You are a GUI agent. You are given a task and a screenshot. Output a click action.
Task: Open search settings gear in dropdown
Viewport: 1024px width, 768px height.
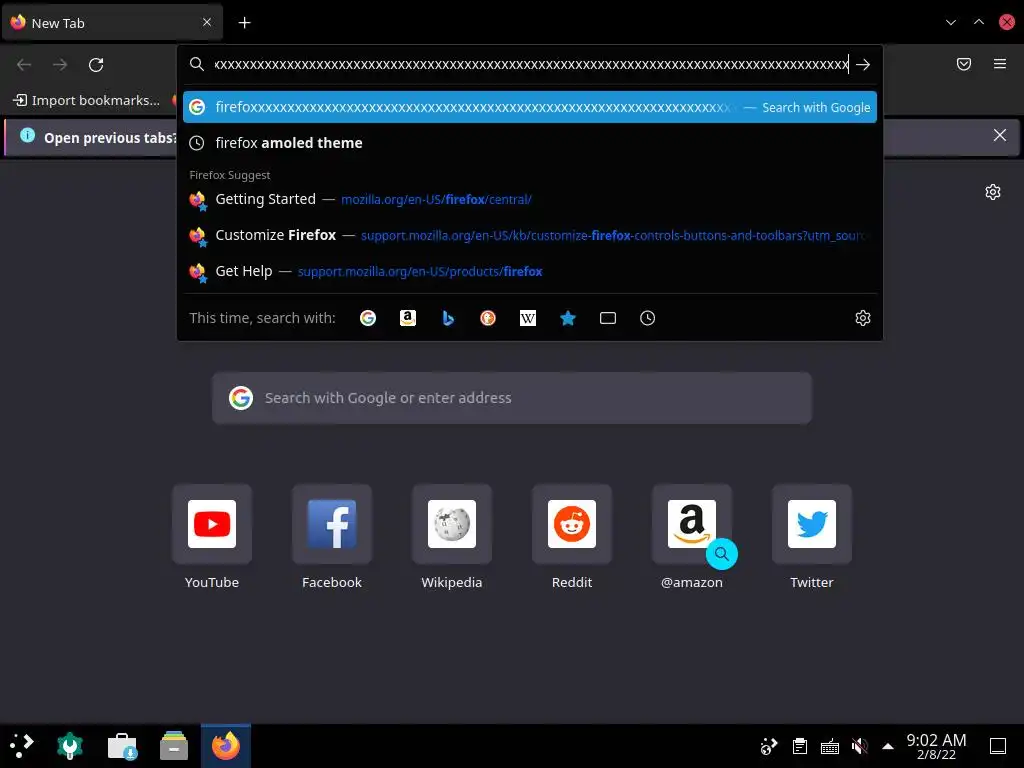tap(863, 318)
